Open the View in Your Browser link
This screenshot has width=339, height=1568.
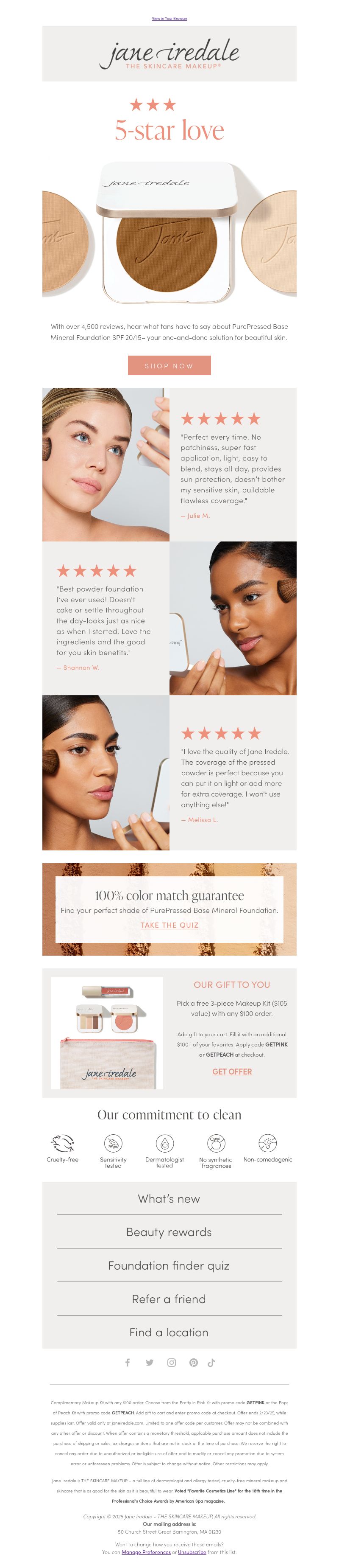[x=169, y=19]
